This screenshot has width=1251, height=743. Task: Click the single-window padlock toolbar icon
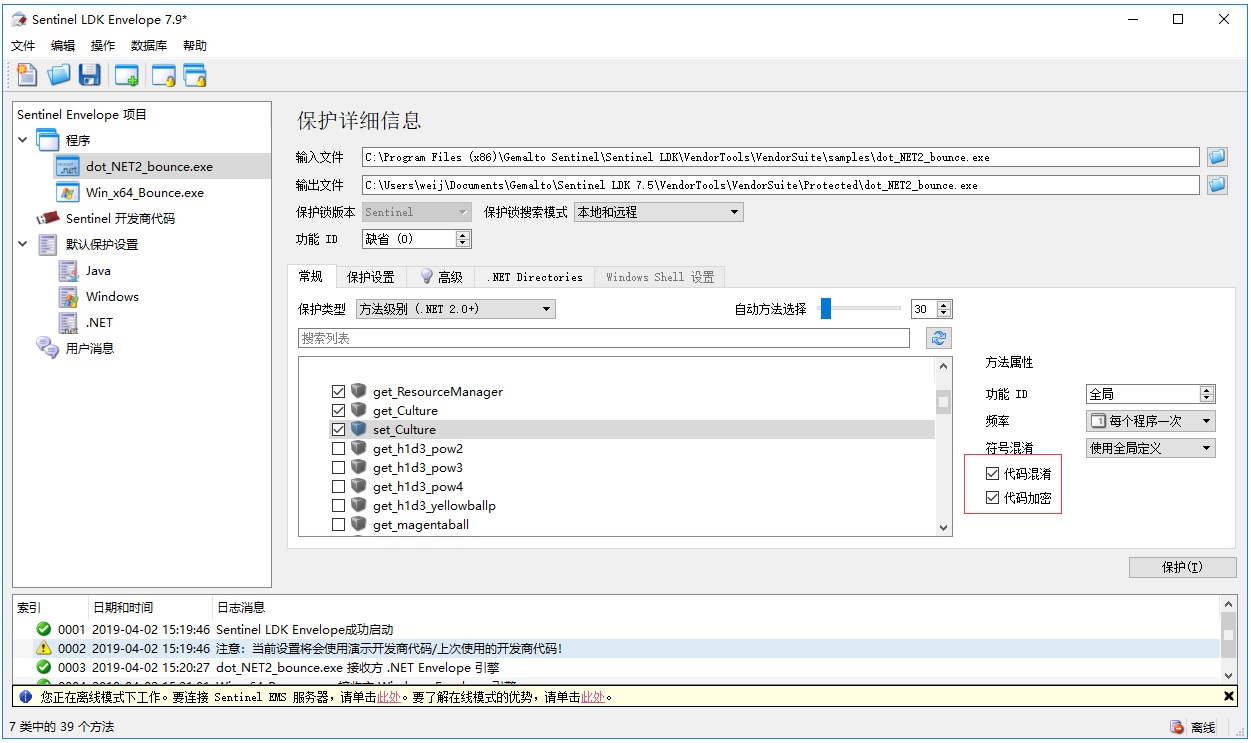[x=163, y=75]
